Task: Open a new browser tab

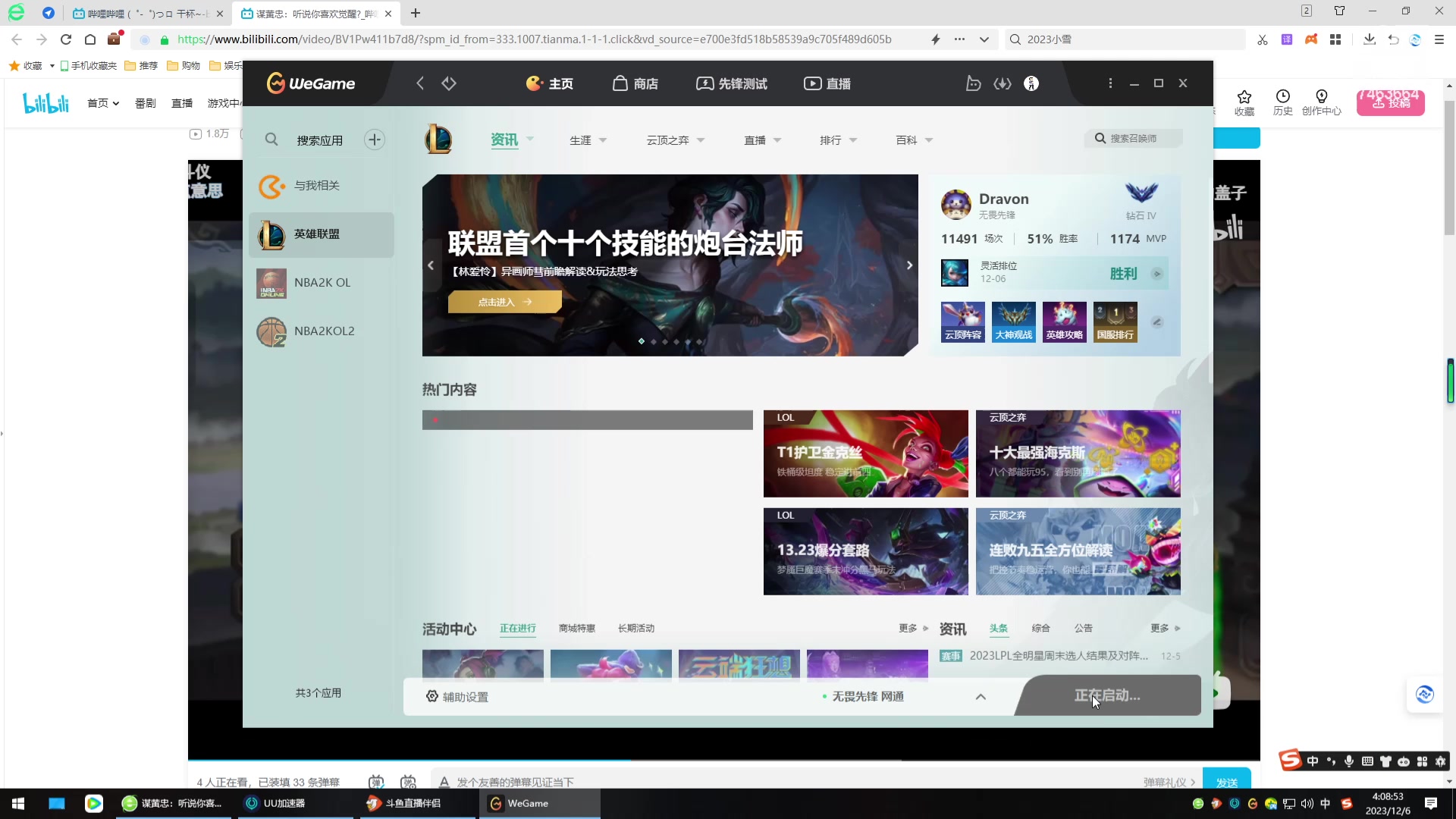Action: [x=416, y=13]
